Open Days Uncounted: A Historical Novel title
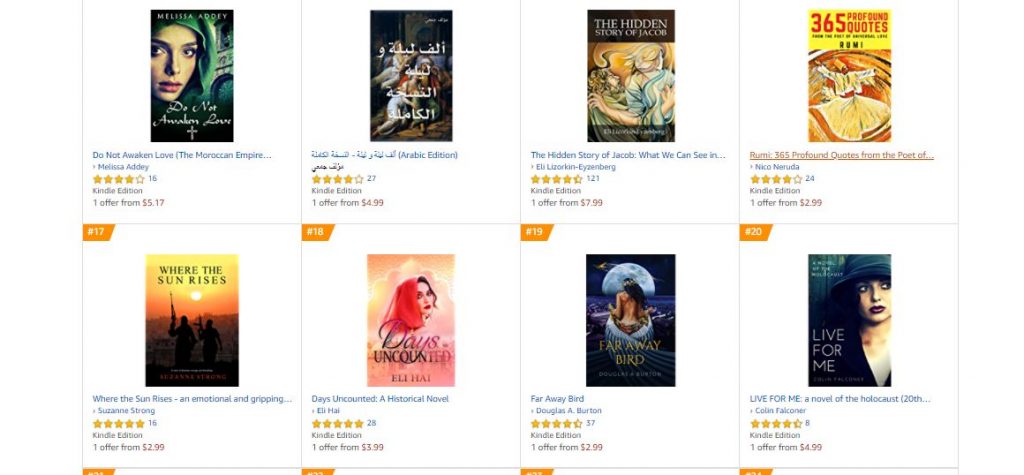The width and height of the screenshot is (1024, 475). (x=380, y=399)
